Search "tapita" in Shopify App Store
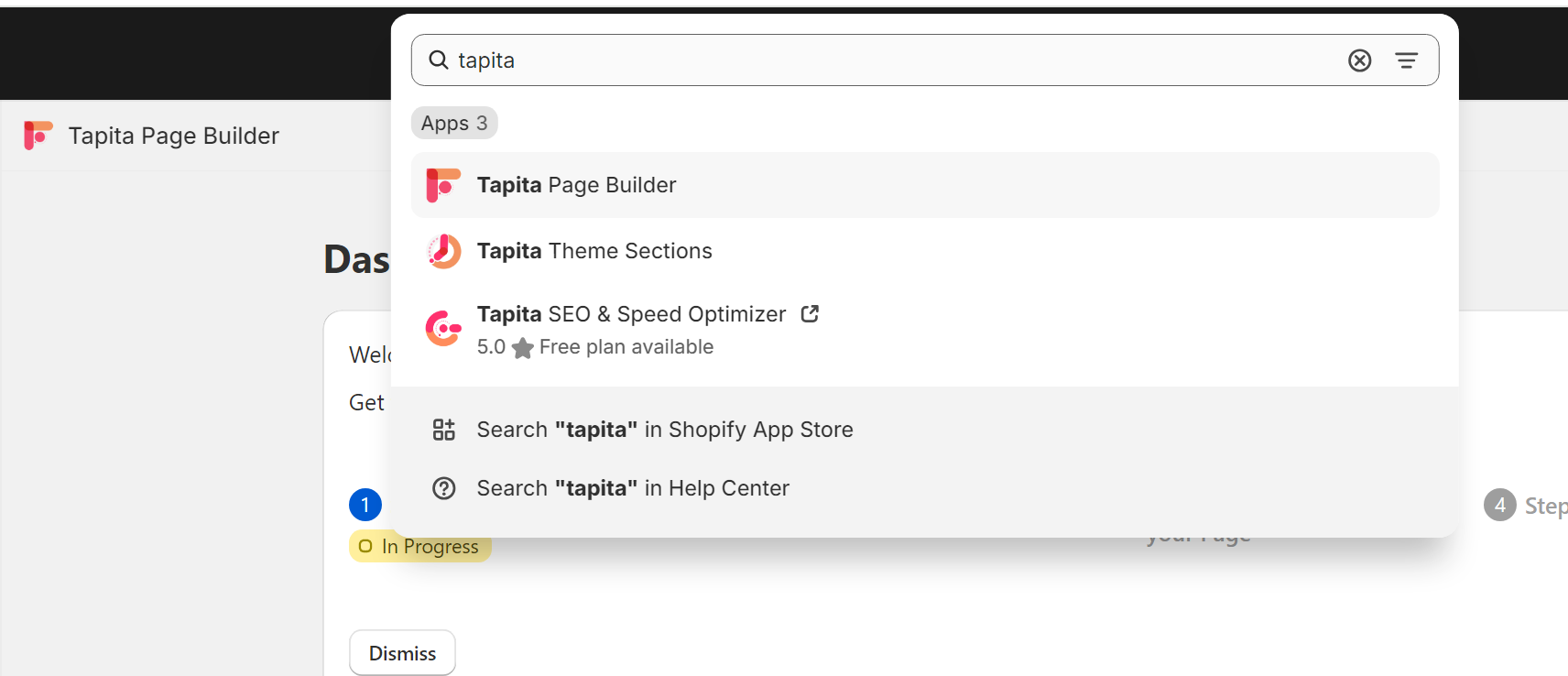This screenshot has width=1568, height=676. [665, 430]
